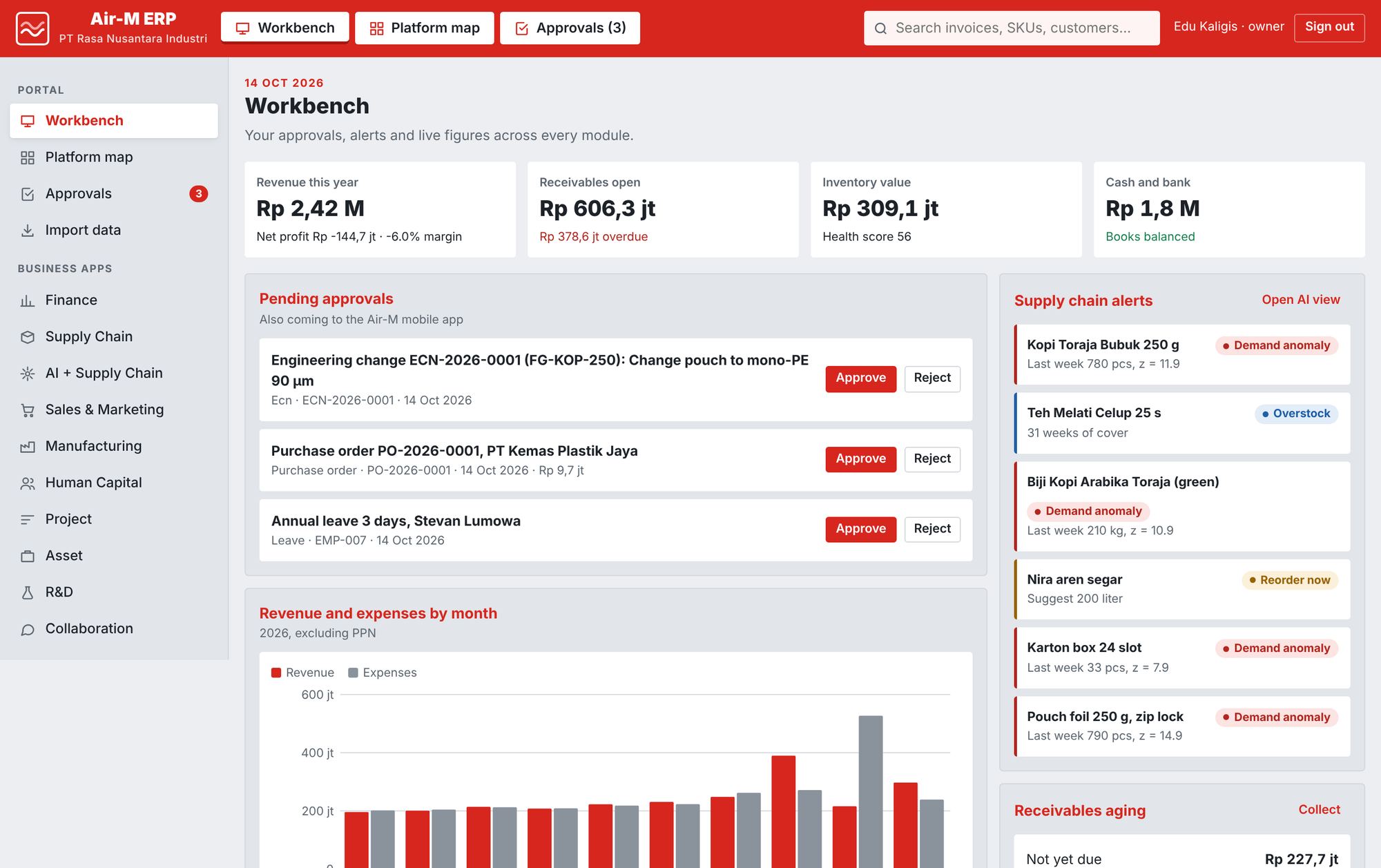Image resolution: width=1381 pixels, height=868 pixels.
Task: Click the Project lines icon
Action: click(28, 519)
